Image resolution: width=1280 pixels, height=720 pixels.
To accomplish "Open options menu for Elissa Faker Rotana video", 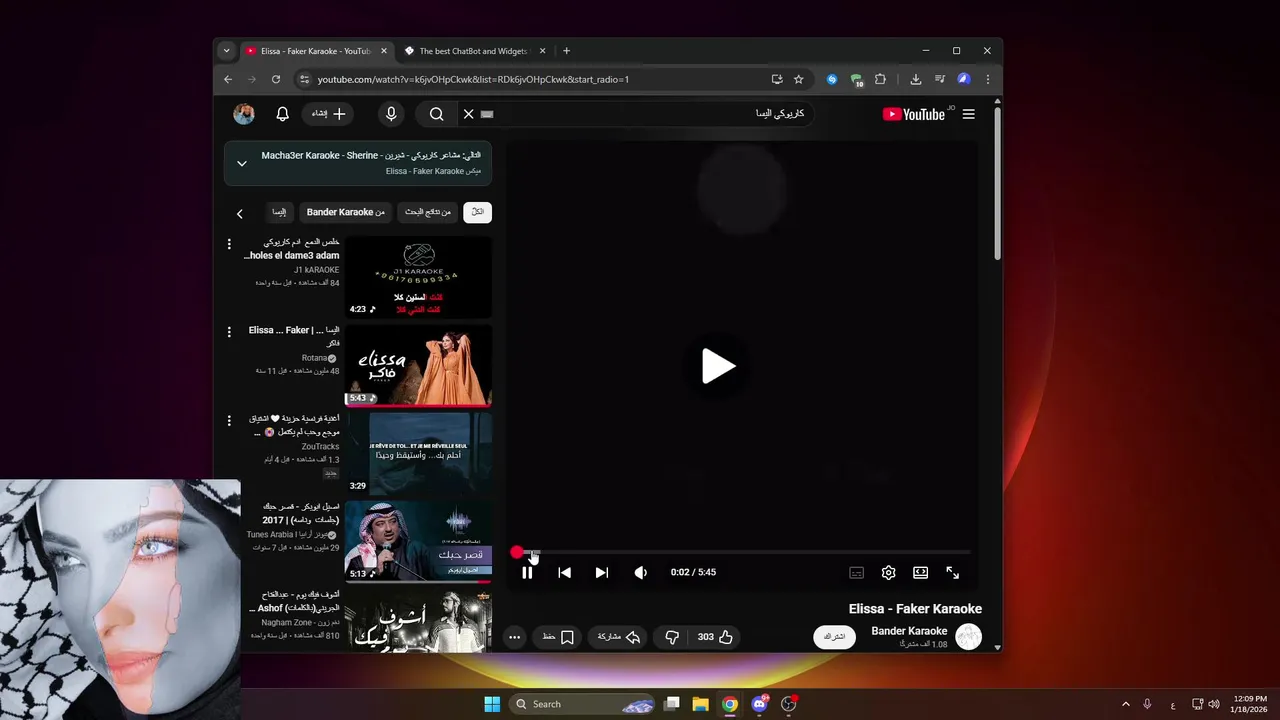I will click(229, 332).
